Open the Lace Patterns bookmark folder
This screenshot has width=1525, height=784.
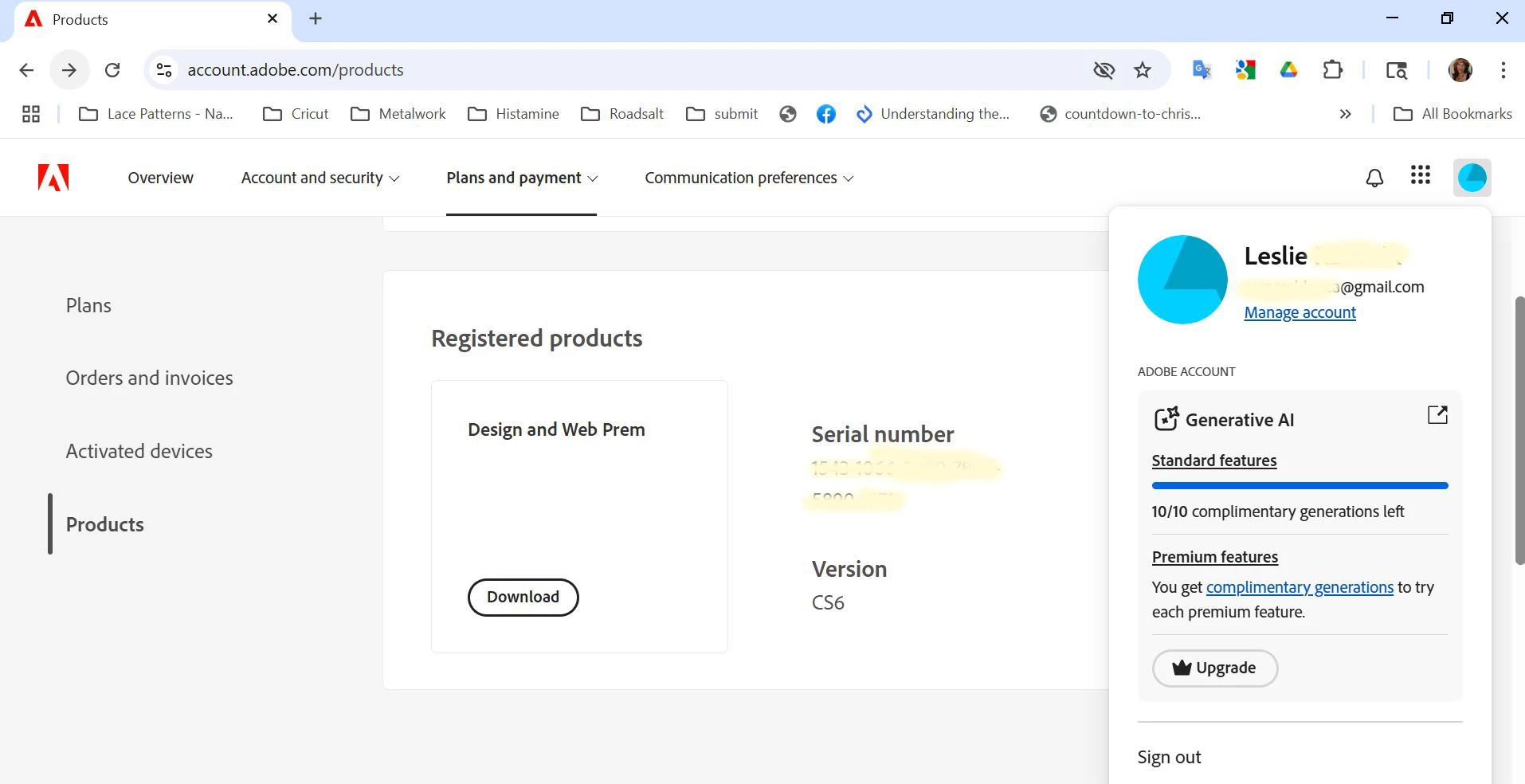tap(156, 114)
